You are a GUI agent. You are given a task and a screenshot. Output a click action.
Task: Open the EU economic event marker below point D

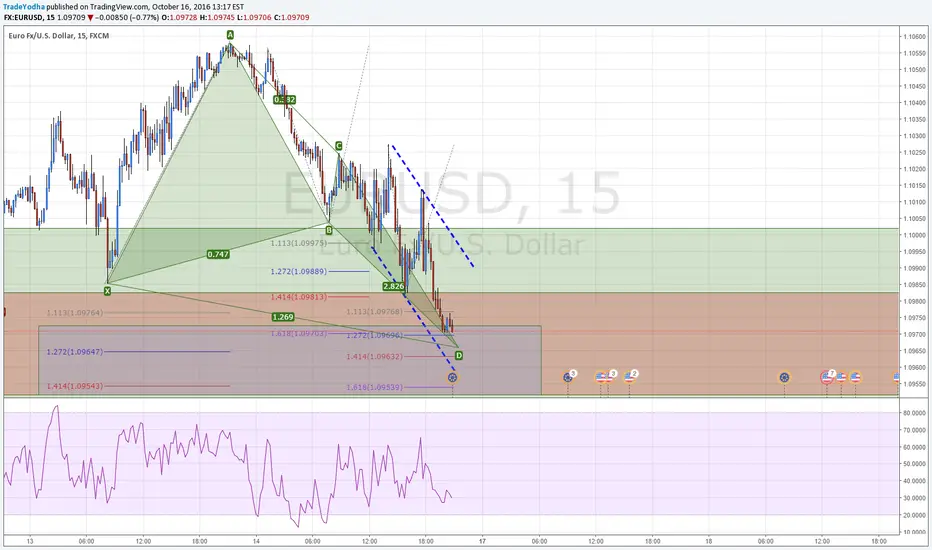pyautogui.click(x=452, y=377)
